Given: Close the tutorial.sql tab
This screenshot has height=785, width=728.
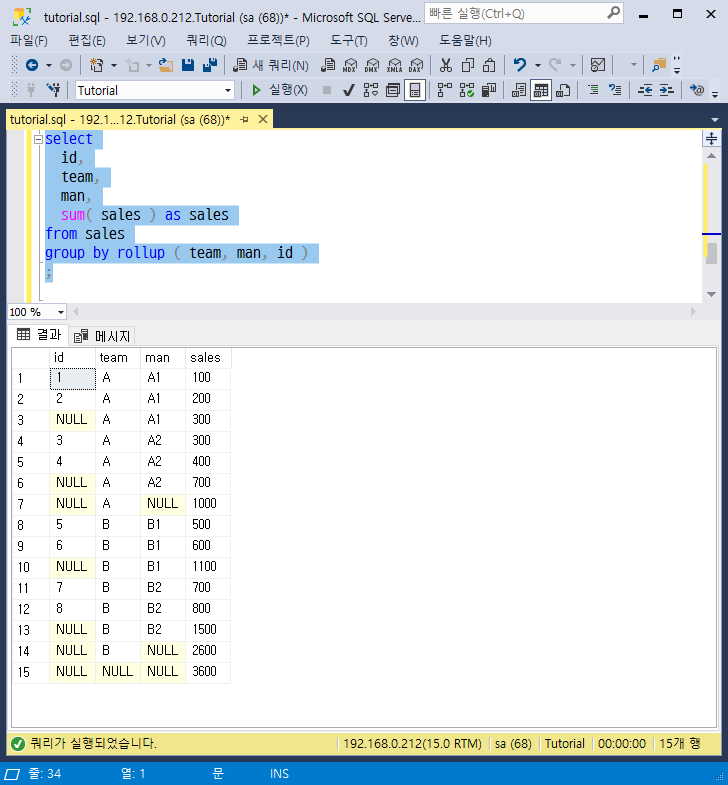Looking at the screenshot, I should tap(263, 119).
